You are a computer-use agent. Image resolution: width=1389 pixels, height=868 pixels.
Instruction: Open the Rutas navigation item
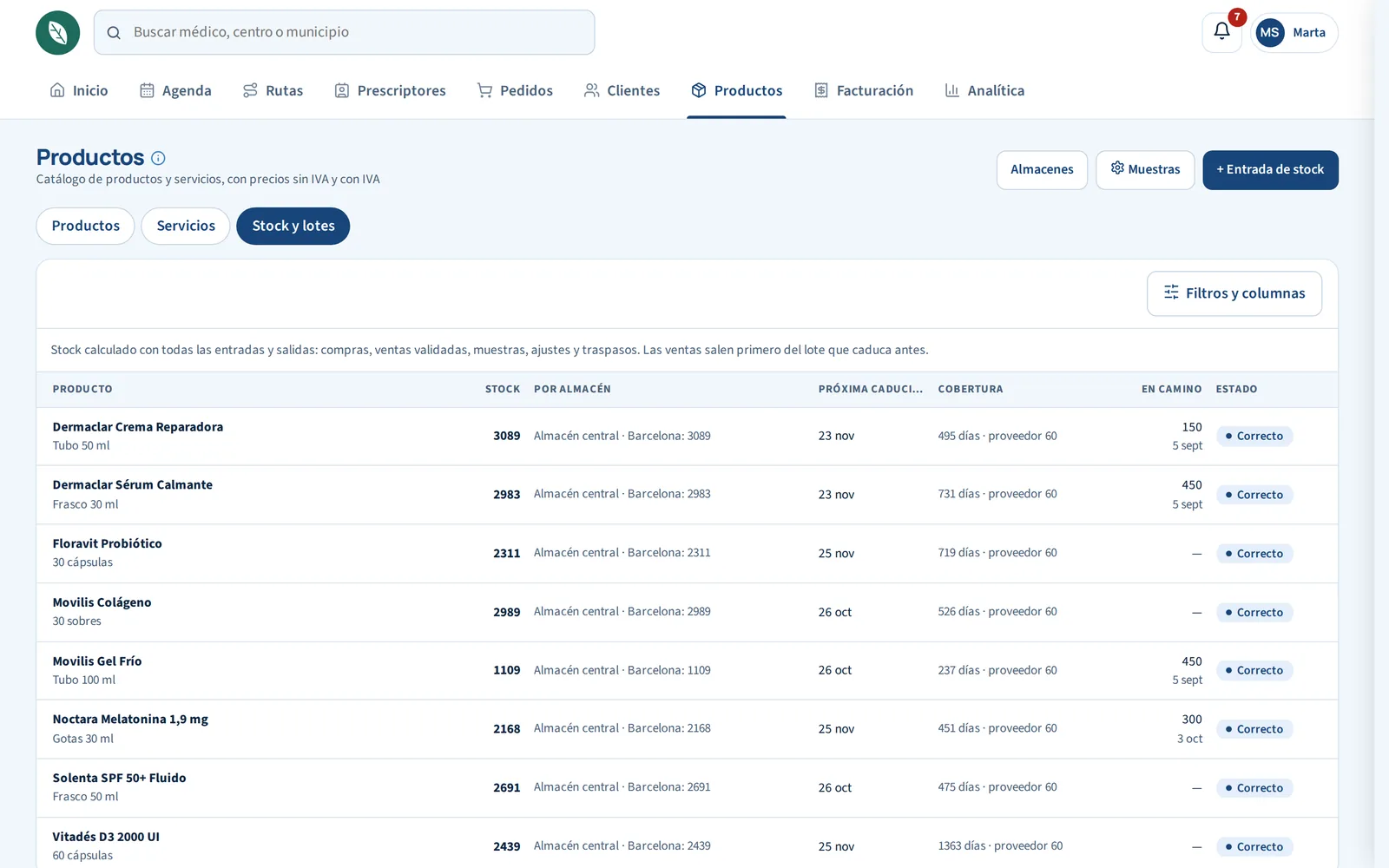tap(273, 90)
